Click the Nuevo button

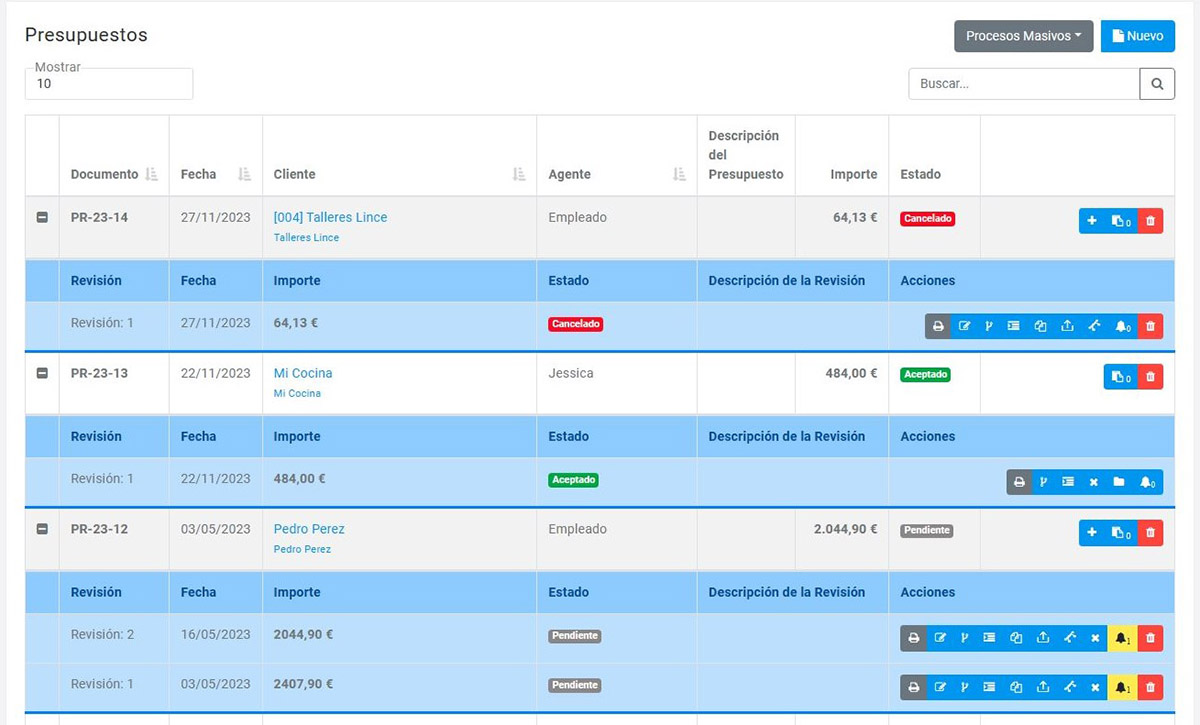[1137, 36]
